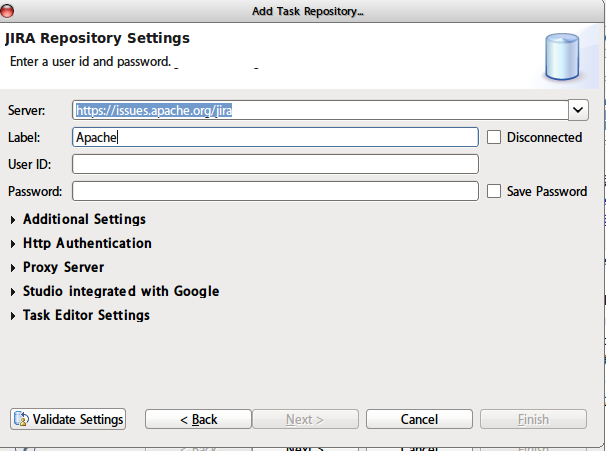
Task: Click the User ID input field
Action: [x=276, y=164]
